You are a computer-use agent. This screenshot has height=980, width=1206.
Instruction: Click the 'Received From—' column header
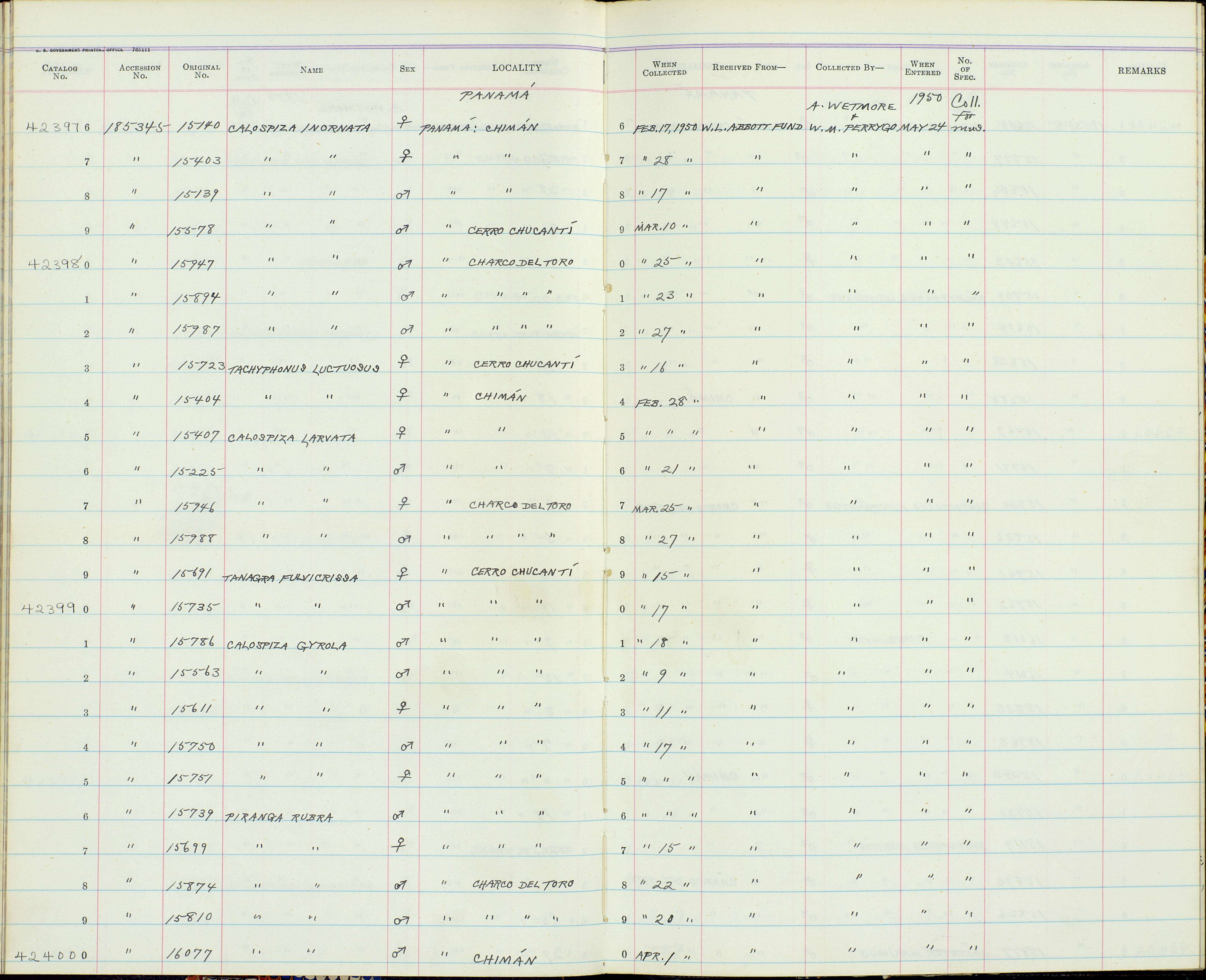[749, 68]
